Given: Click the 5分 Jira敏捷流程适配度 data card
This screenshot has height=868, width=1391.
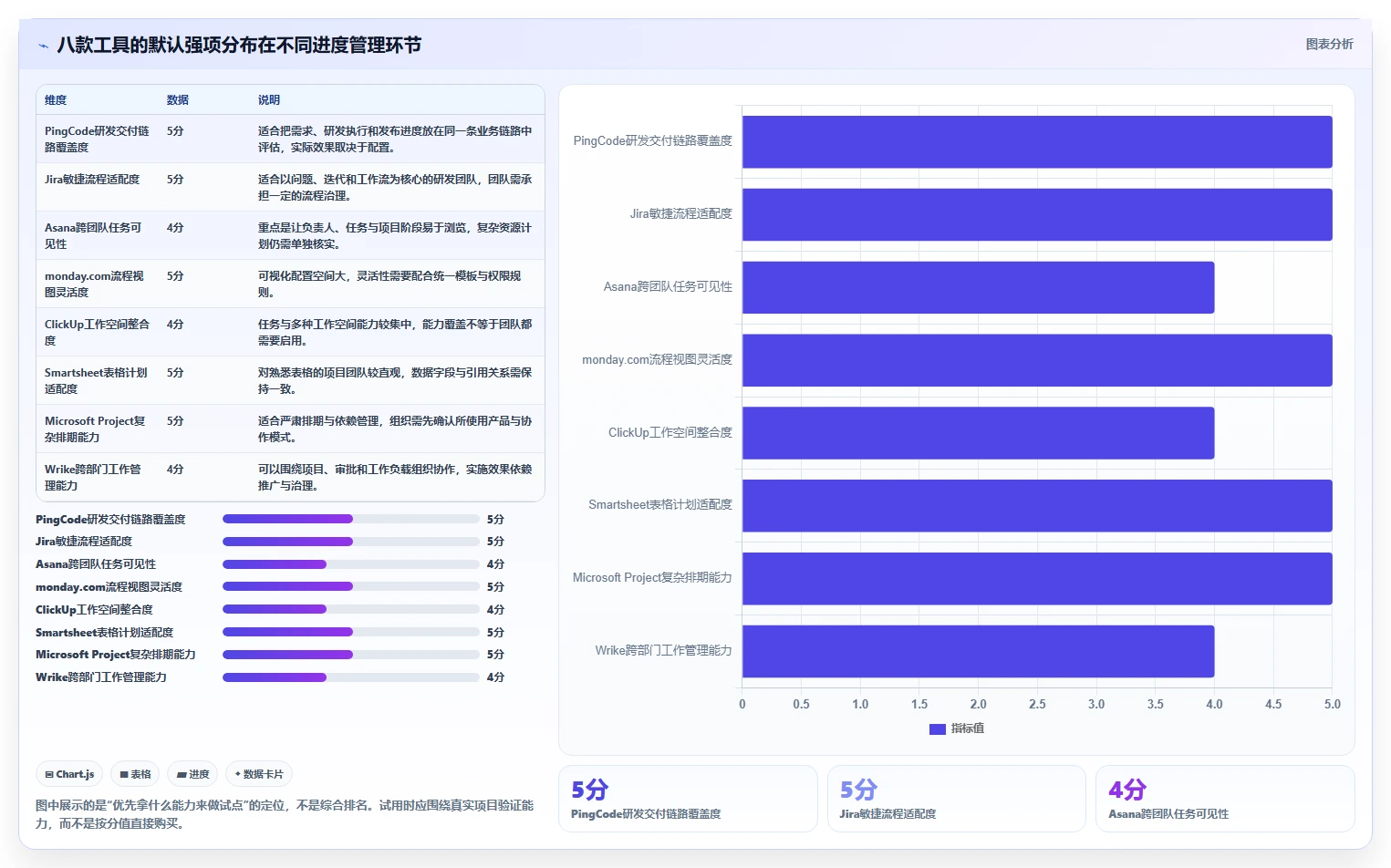Looking at the screenshot, I should [x=957, y=799].
